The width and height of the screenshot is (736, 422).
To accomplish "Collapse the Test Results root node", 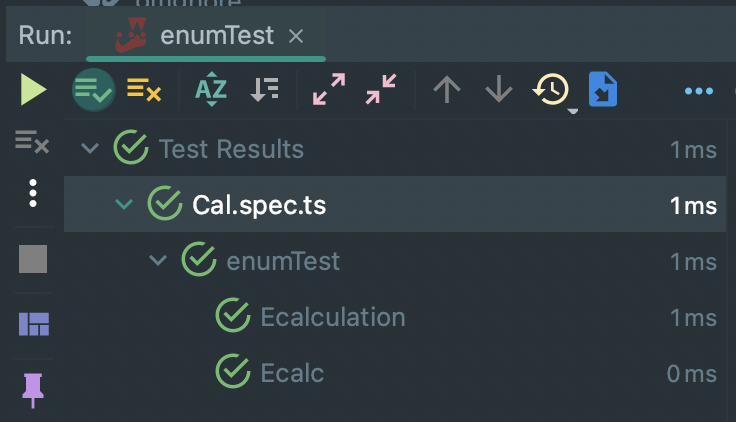I will pyautogui.click(x=91, y=149).
